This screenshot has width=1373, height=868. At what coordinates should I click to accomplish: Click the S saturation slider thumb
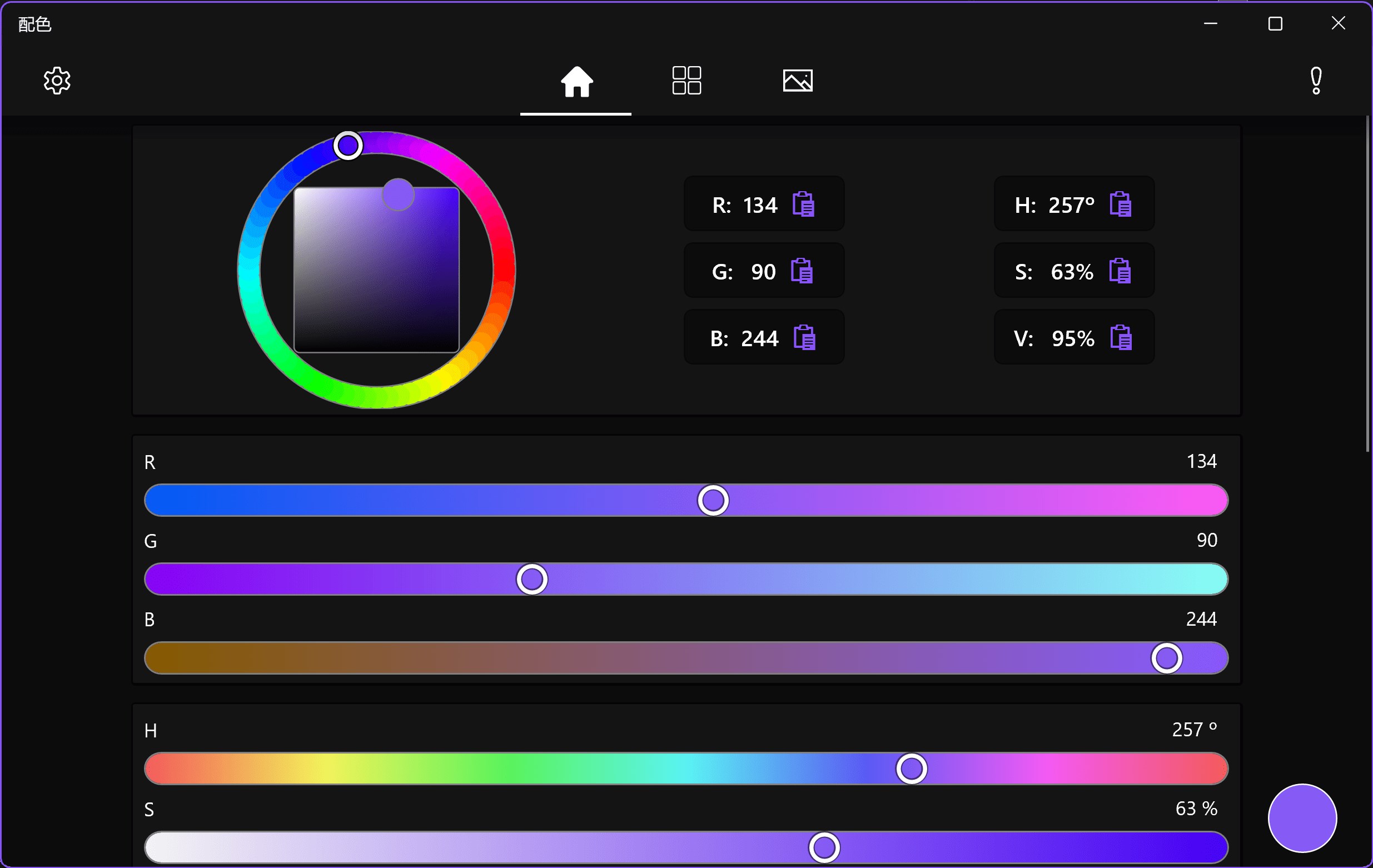click(824, 847)
